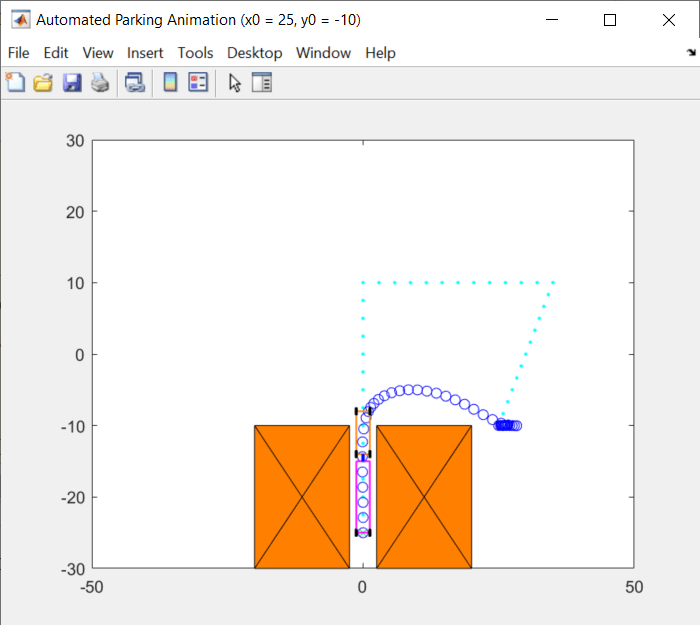Open the Help menu
Screen dimensions: 700x625
(380, 53)
